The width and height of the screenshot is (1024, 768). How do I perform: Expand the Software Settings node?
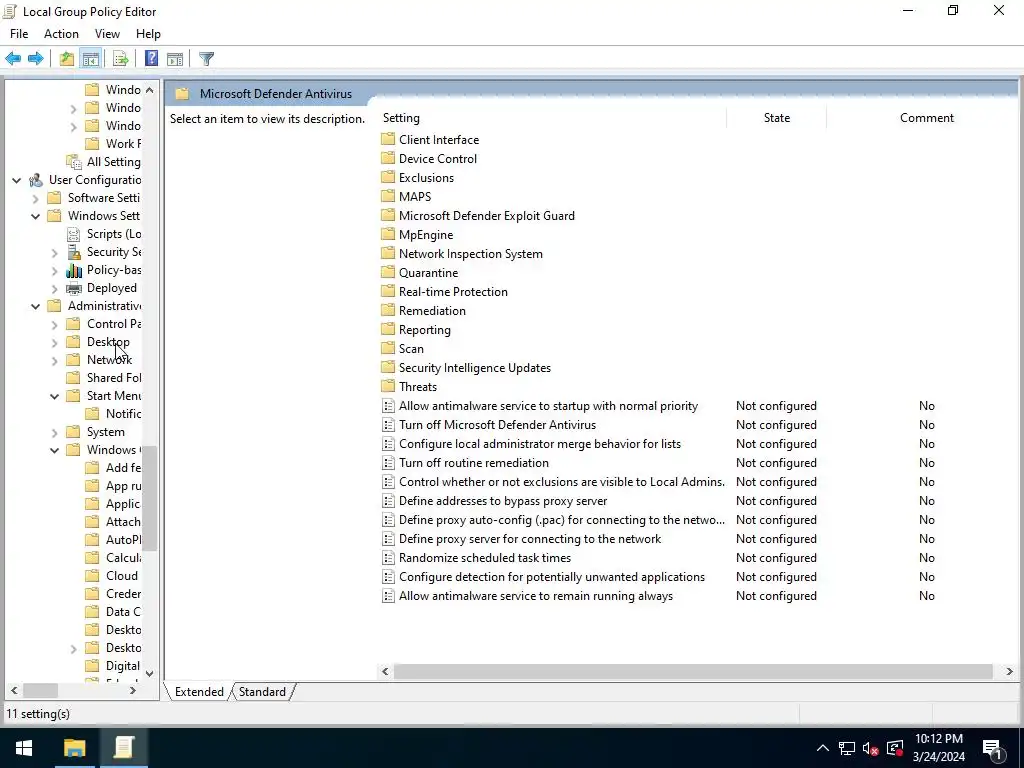pos(36,199)
